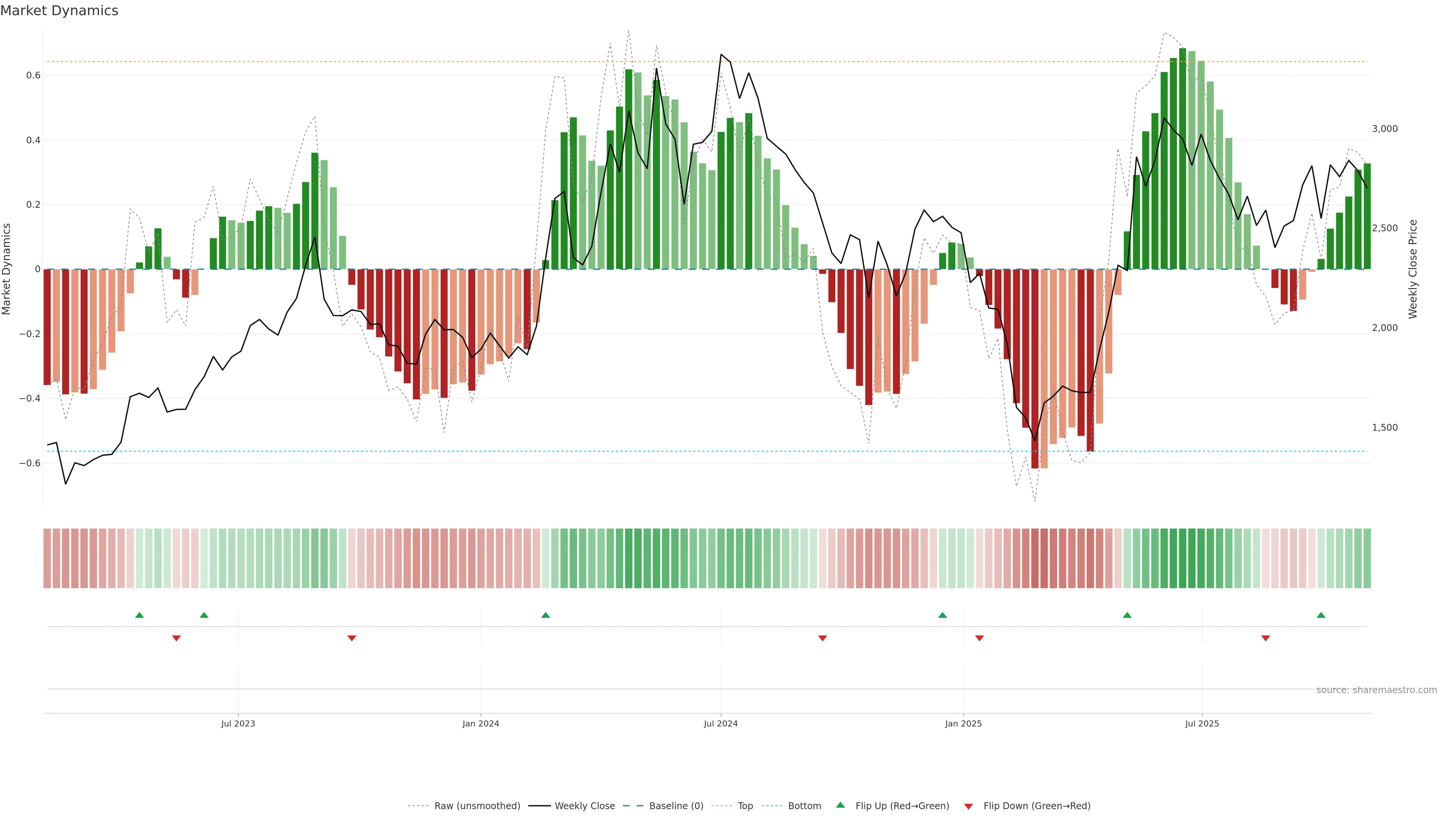
Task: Click the Jul 2024 x-axis label
Action: point(721,723)
